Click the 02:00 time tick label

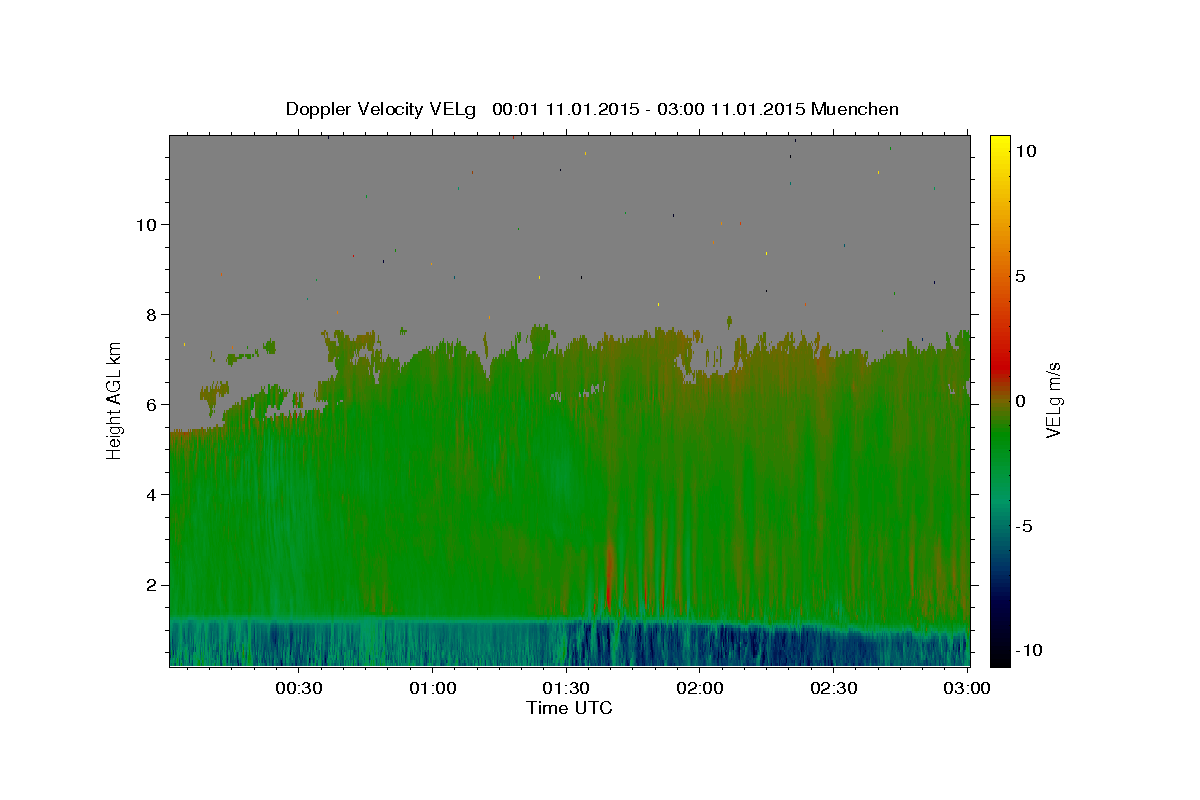click(700, 688)
